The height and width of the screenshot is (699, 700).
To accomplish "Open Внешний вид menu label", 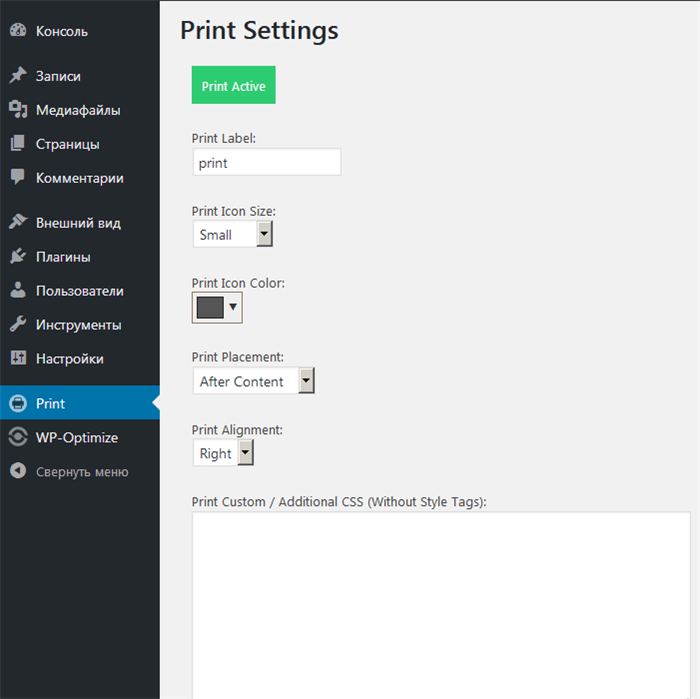I will (78, 223).
